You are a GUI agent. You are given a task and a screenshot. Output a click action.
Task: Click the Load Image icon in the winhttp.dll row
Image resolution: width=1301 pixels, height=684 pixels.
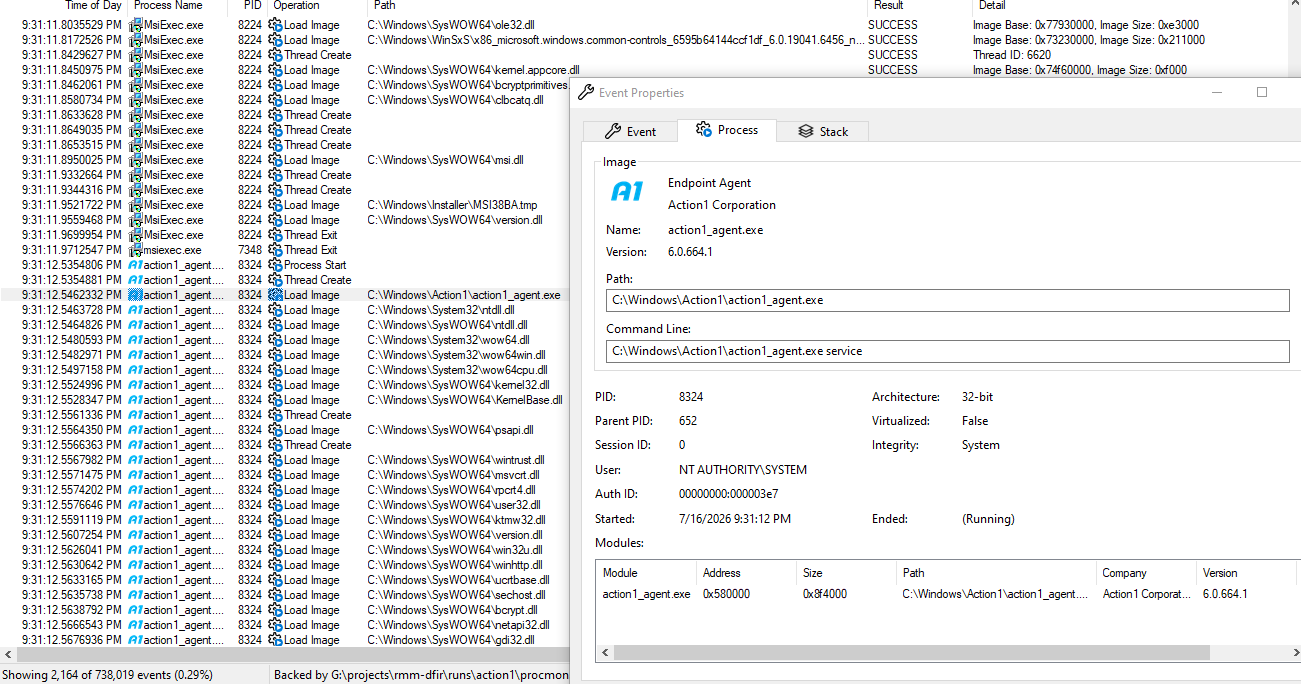(x=275, y=565)
